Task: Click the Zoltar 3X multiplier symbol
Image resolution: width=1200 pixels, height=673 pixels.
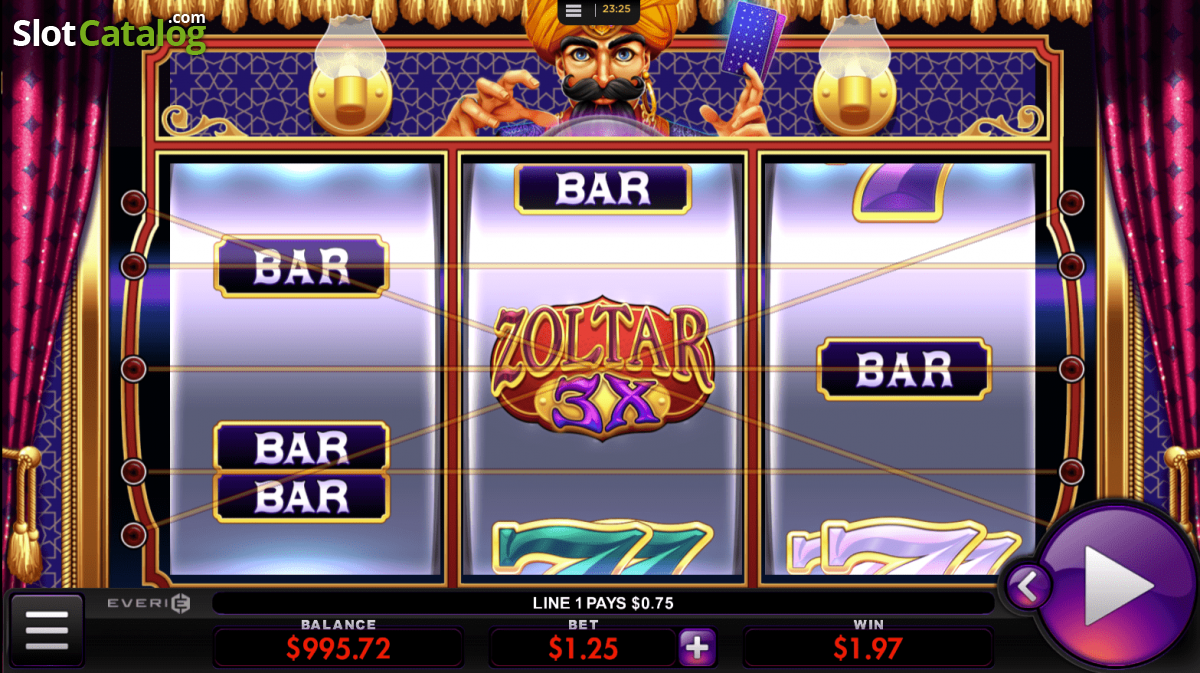Action: 602,368
